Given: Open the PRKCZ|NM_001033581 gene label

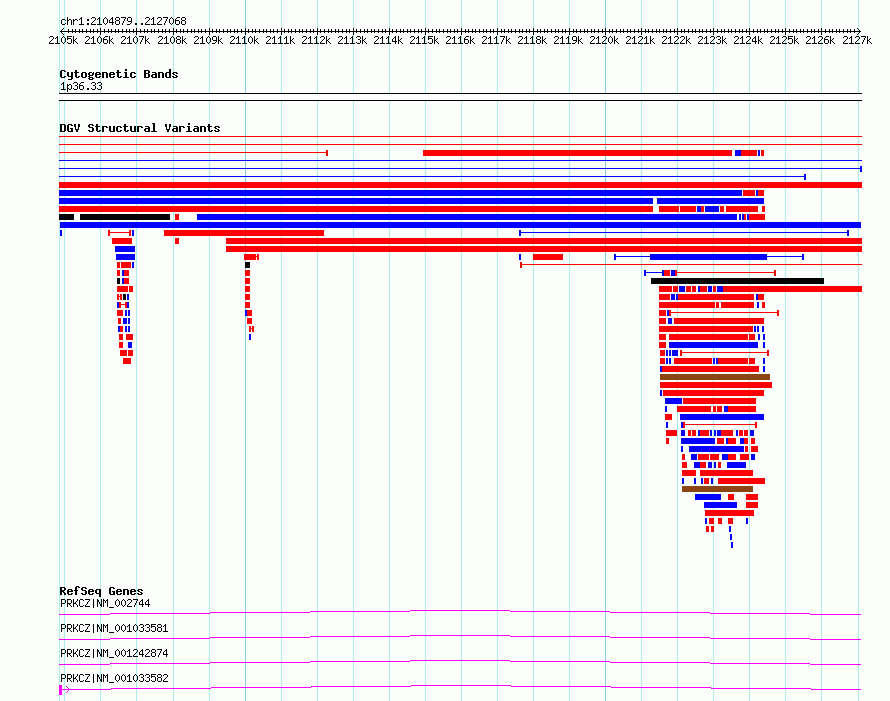Looking at the screenshot, I should [x=114, y=628].
